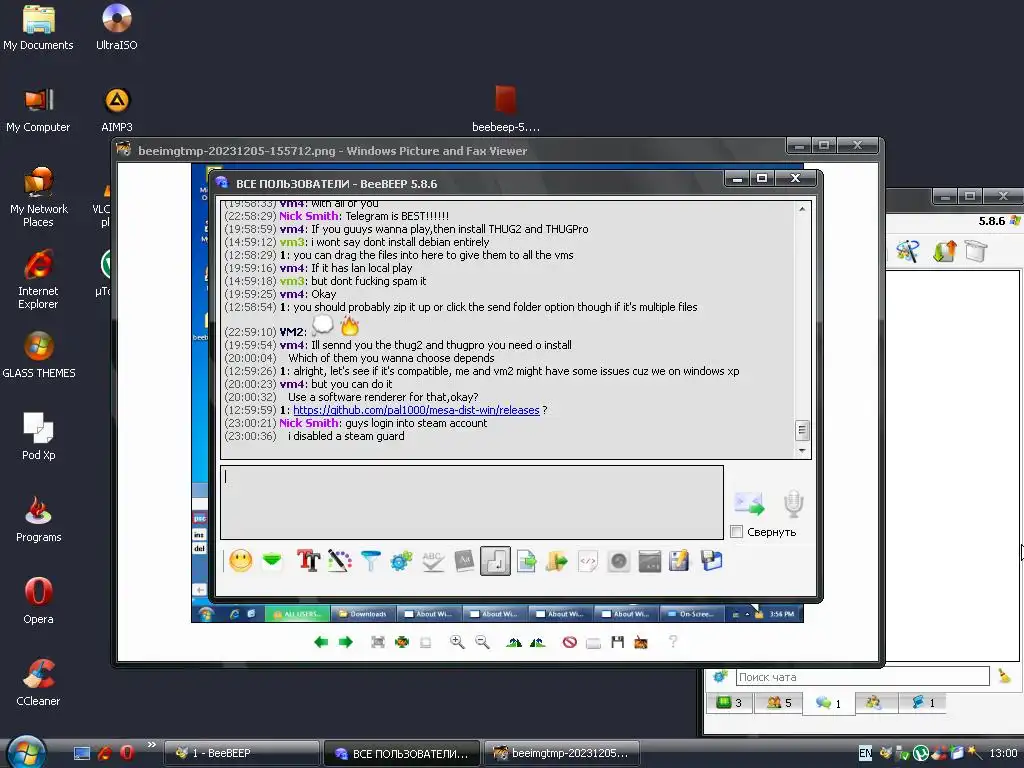Start slide show in Picture Viewer
Image resolution: width=1024 pixels, height=768 pixels.
point(426,643)
